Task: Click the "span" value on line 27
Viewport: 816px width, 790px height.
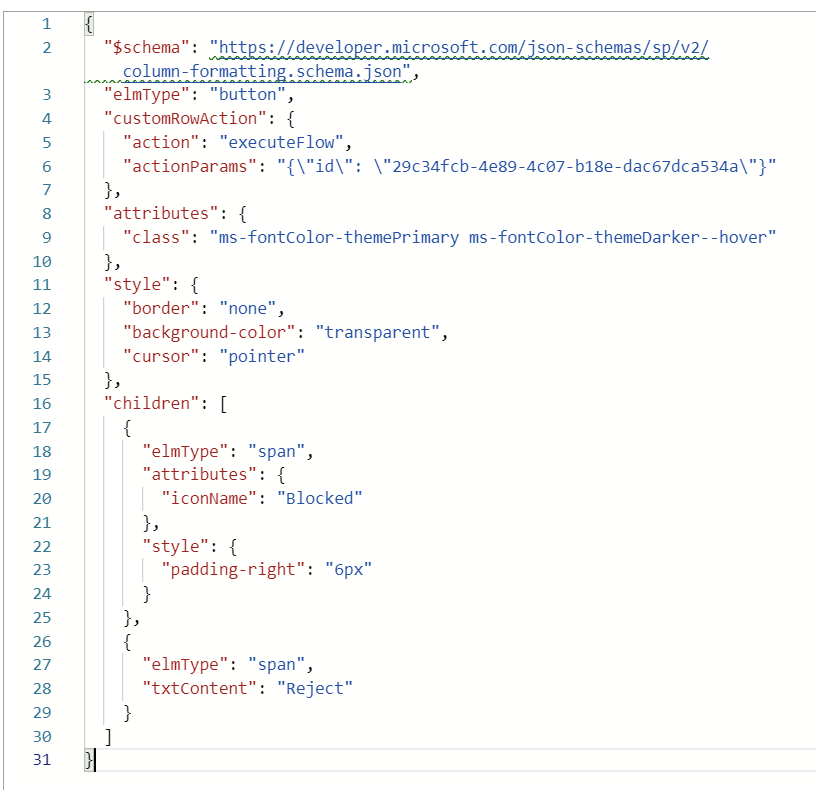Action: (x=278, y=664)
